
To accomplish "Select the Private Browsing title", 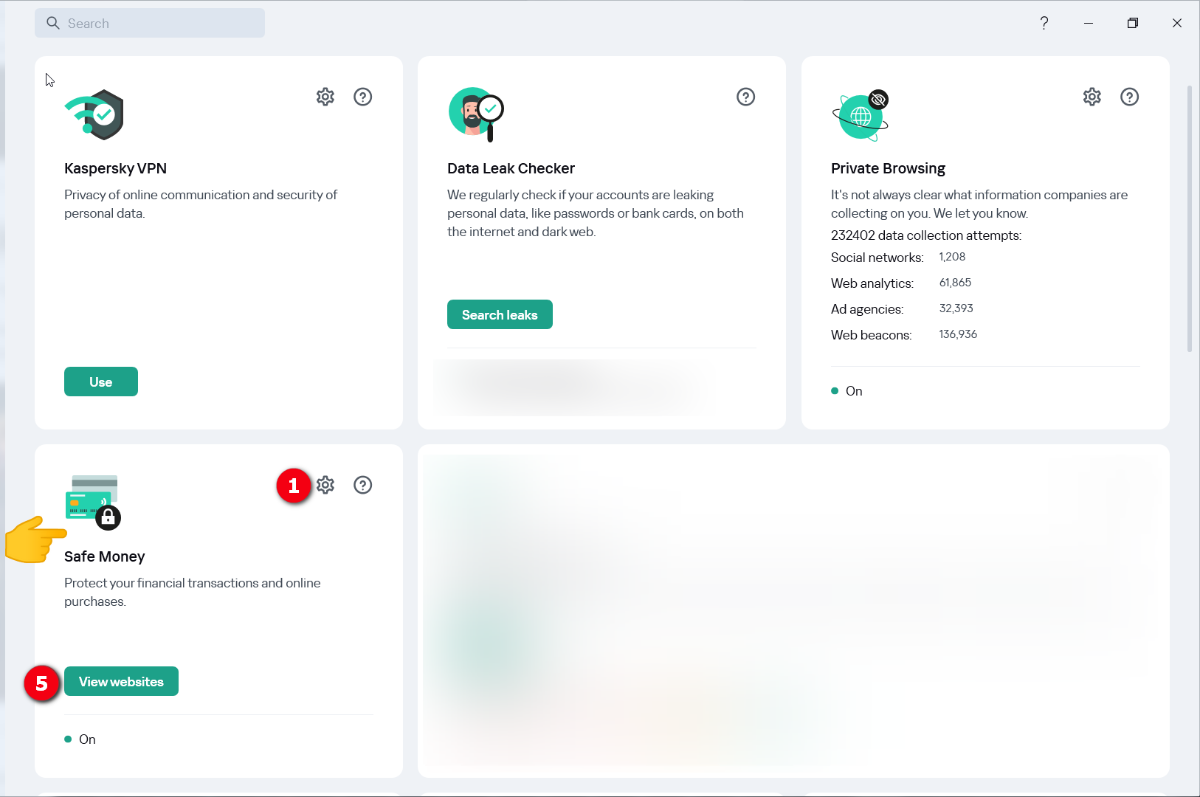I will point(888,168).
